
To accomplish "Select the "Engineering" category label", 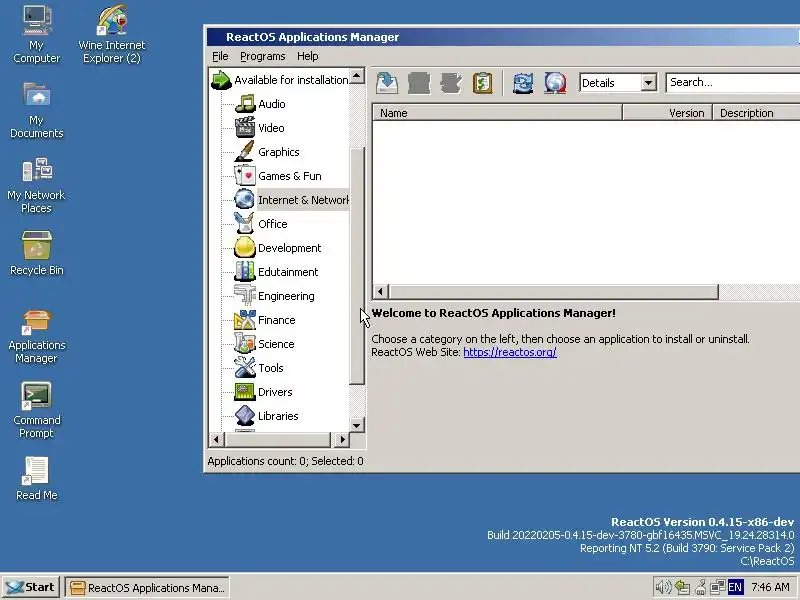I will click(286, 296).
